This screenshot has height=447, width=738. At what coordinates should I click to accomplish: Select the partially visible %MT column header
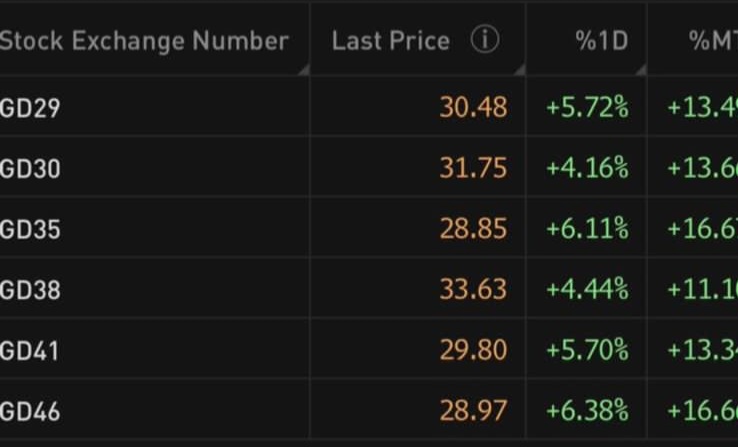(x=712, y=41)
